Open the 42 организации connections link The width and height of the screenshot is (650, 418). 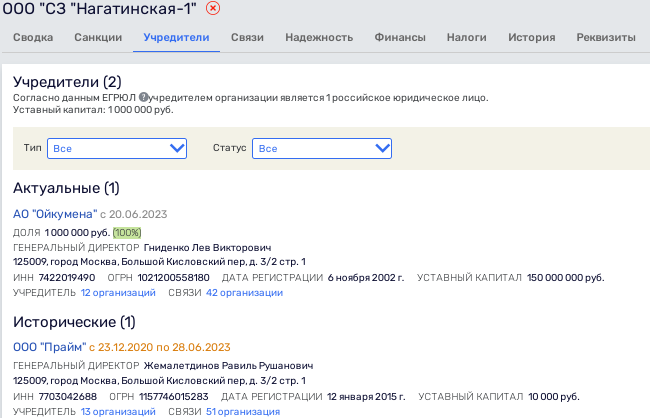(245, 293)
